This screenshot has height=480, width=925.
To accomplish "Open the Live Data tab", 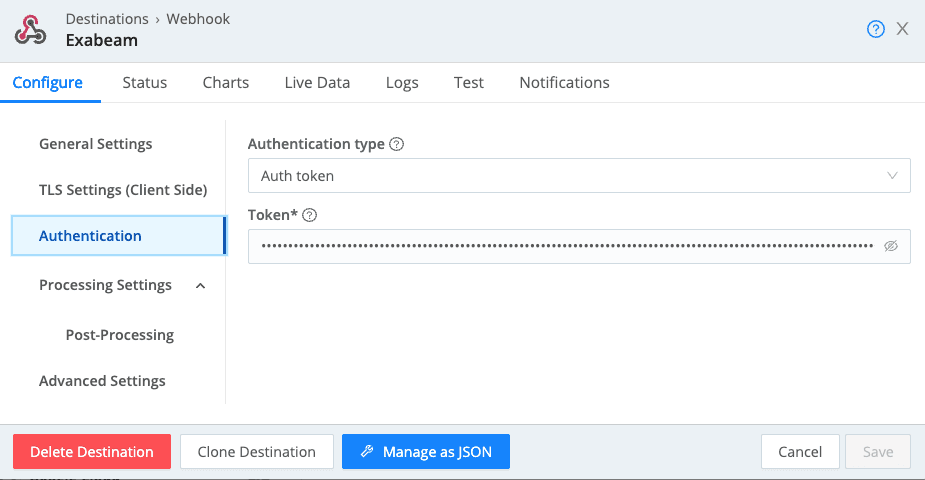I will (317, 83).
